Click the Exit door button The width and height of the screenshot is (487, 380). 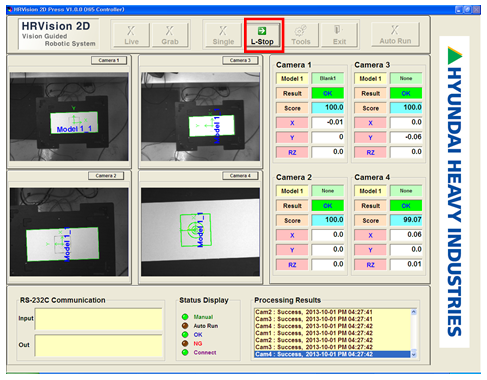point(339,35)
